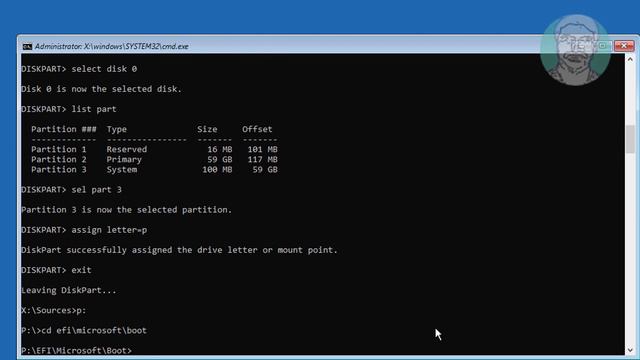Screen dimensions: 640x360
Task: Click the '101 MB' offset cell
Action: pos(262,149)
